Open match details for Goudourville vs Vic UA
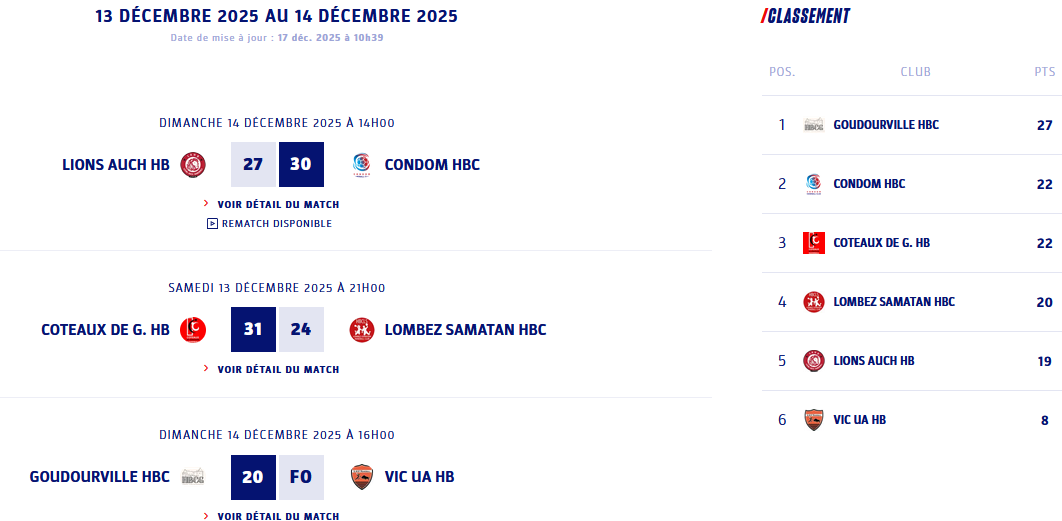This screenshot has height=521, width=1062. (x=277, y=516)
